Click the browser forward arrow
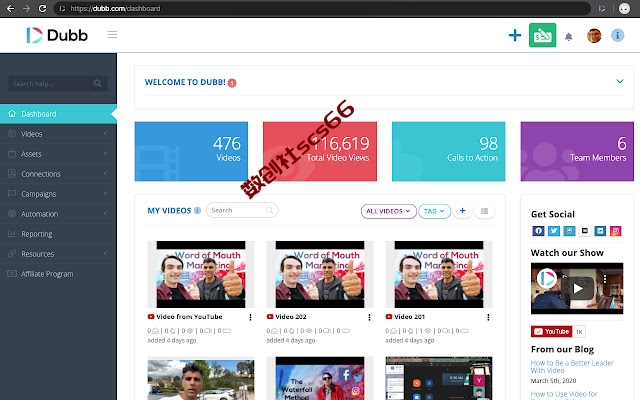The height and width of the screenshot is (400, 640). point(27,8)
